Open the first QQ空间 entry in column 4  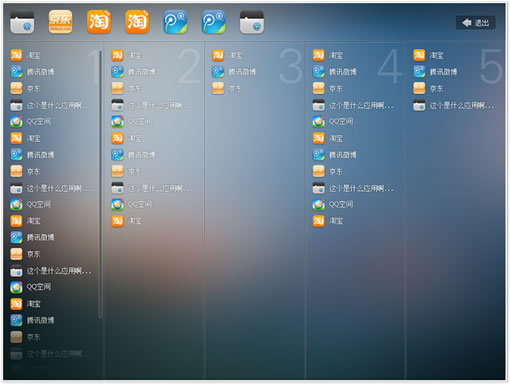point(333,122)
